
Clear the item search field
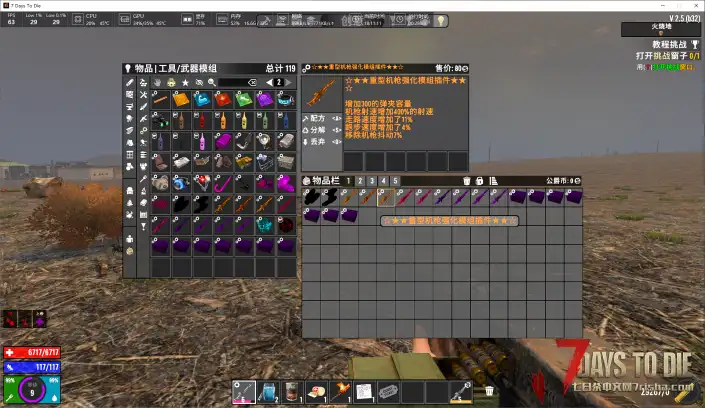click(x=251, y=82)
